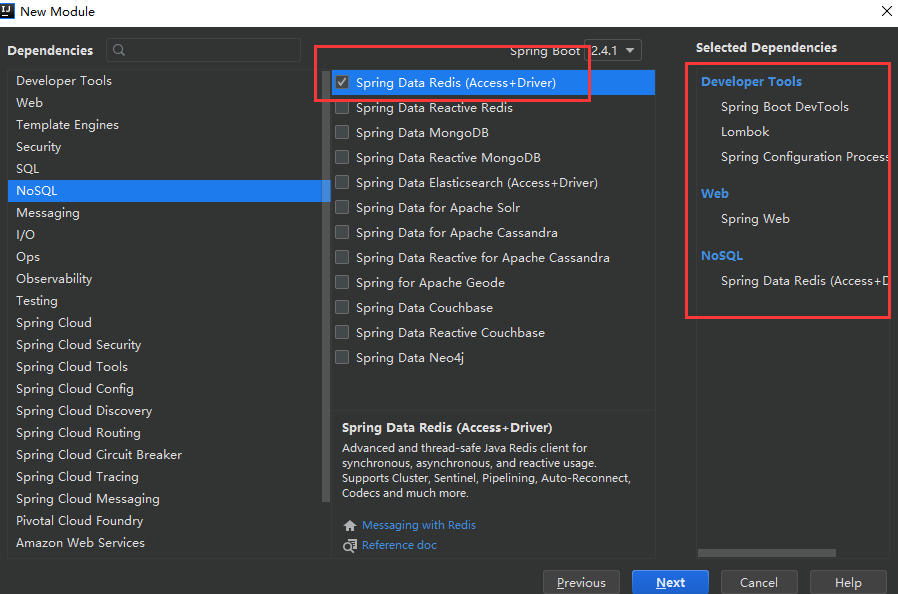Click the Cancel button

coord(758,583)
